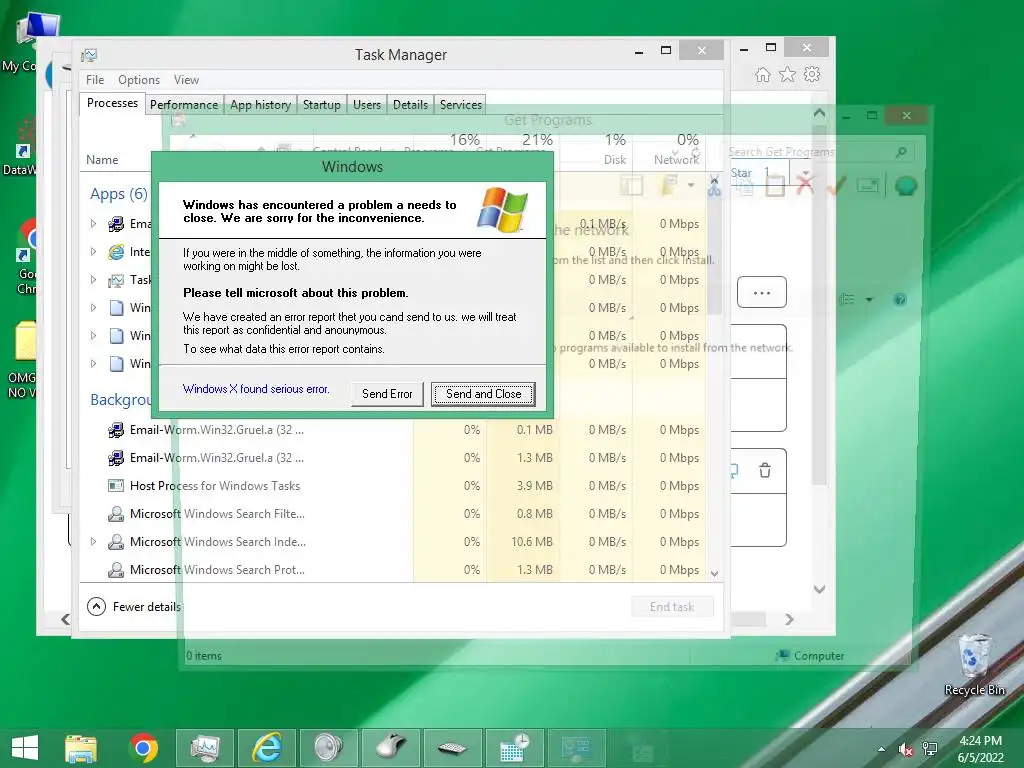Image resolution: width=1024 pixels, height=768 pixels.
Task: Open Internet Explorer Tools gear icon
Action: coord(812,74)
